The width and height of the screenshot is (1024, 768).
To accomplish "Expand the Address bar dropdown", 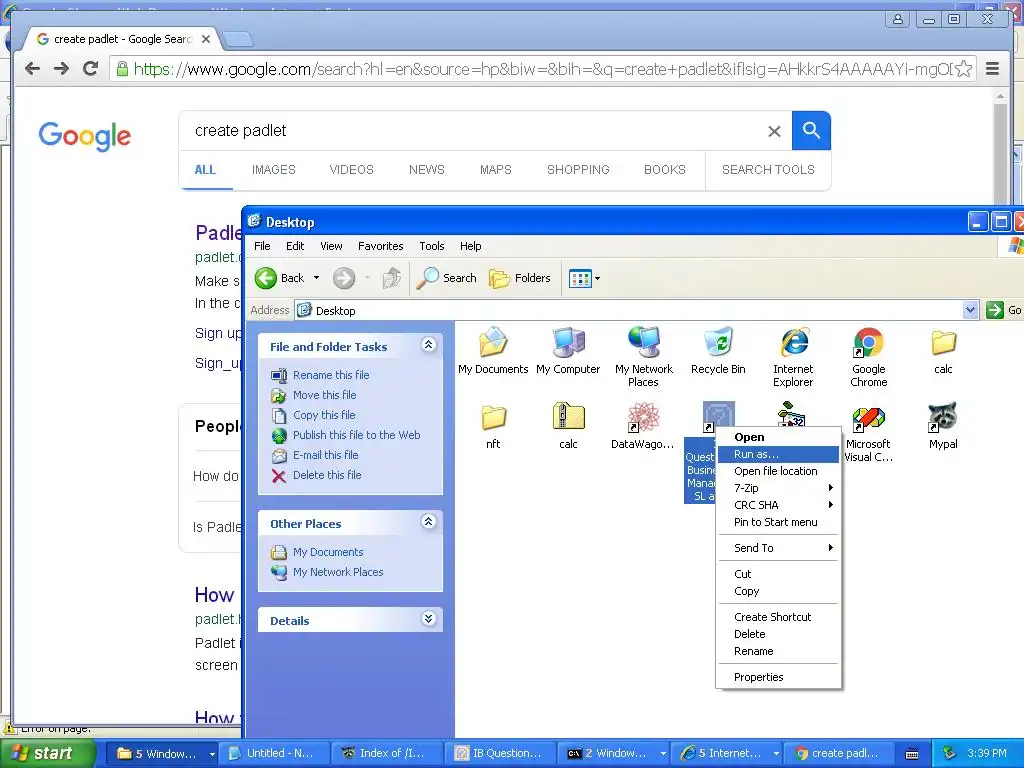I will coord(970,310).
